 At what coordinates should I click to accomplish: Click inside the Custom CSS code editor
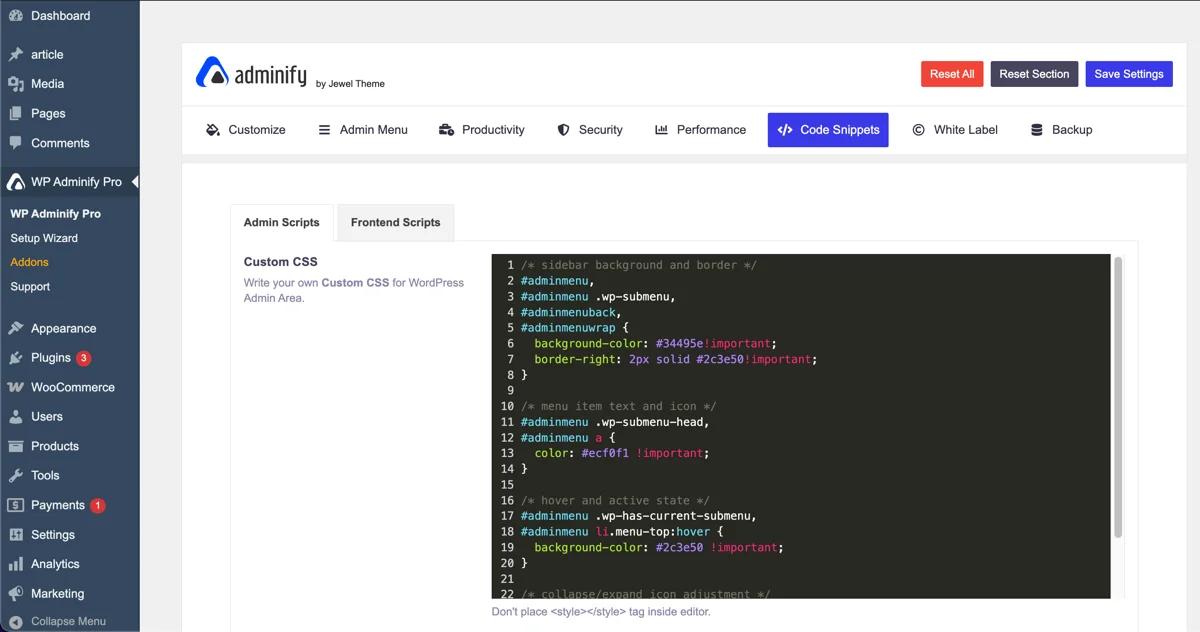[x=801, y=427]
